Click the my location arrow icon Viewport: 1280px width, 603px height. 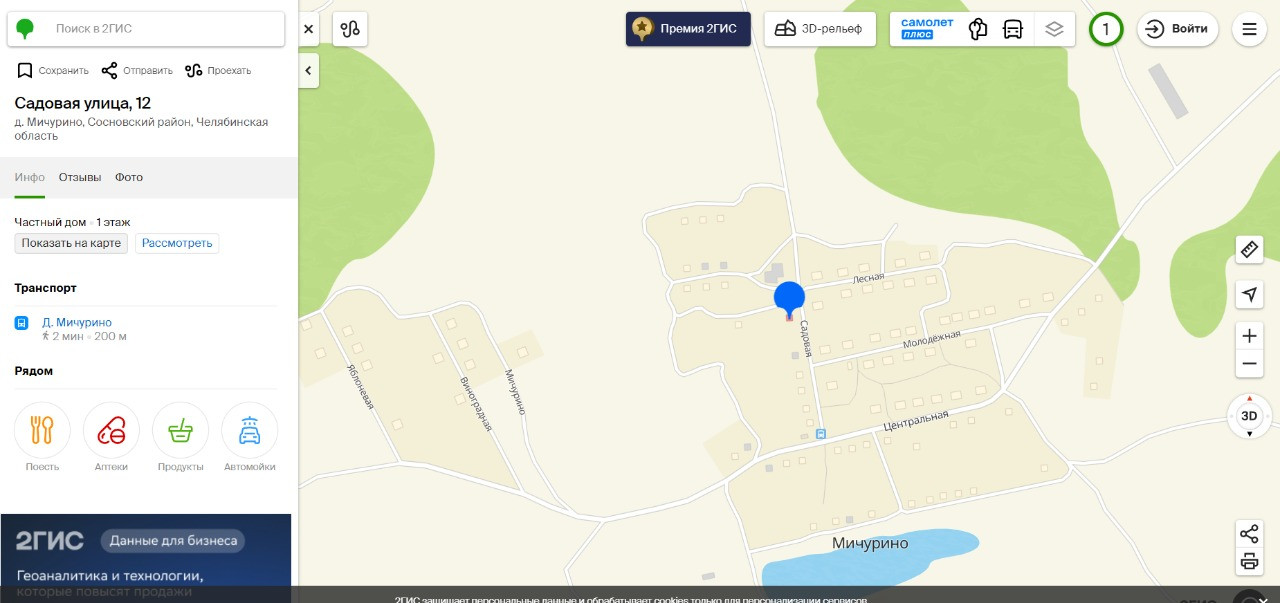pyautogui.click(x=1249, y=294)
